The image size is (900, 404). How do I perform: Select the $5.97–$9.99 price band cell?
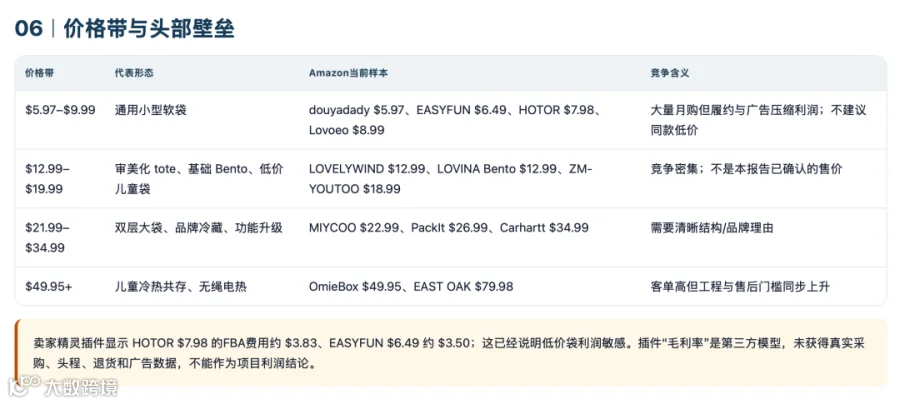(60, 110)
